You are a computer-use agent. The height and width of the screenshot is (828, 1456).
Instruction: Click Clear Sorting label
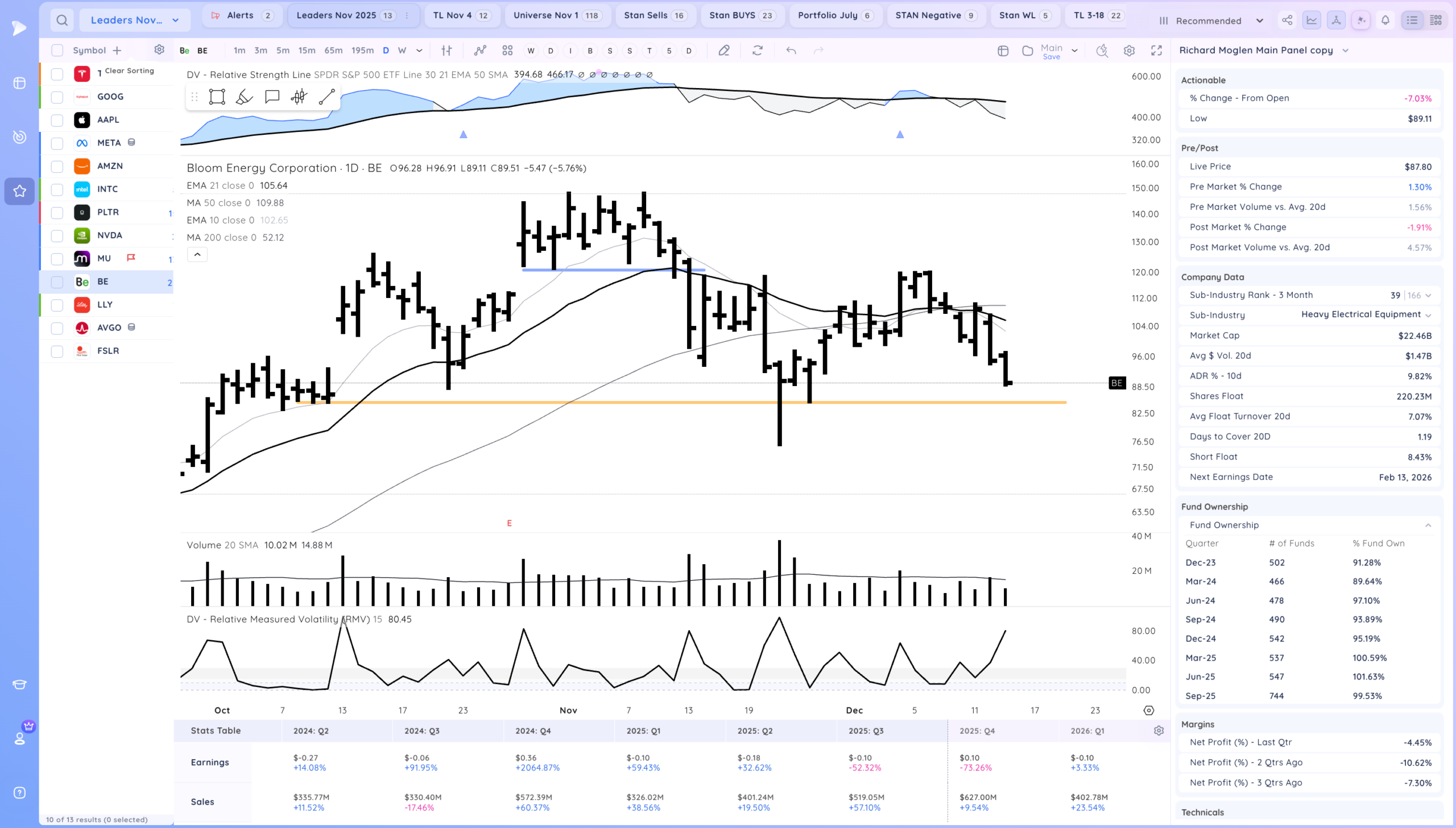129,71
